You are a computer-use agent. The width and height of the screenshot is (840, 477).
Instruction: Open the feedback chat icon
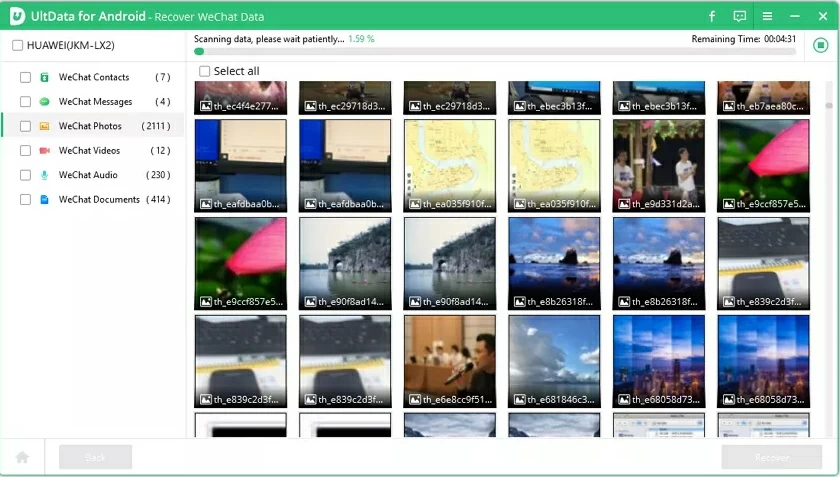(739, 16)
